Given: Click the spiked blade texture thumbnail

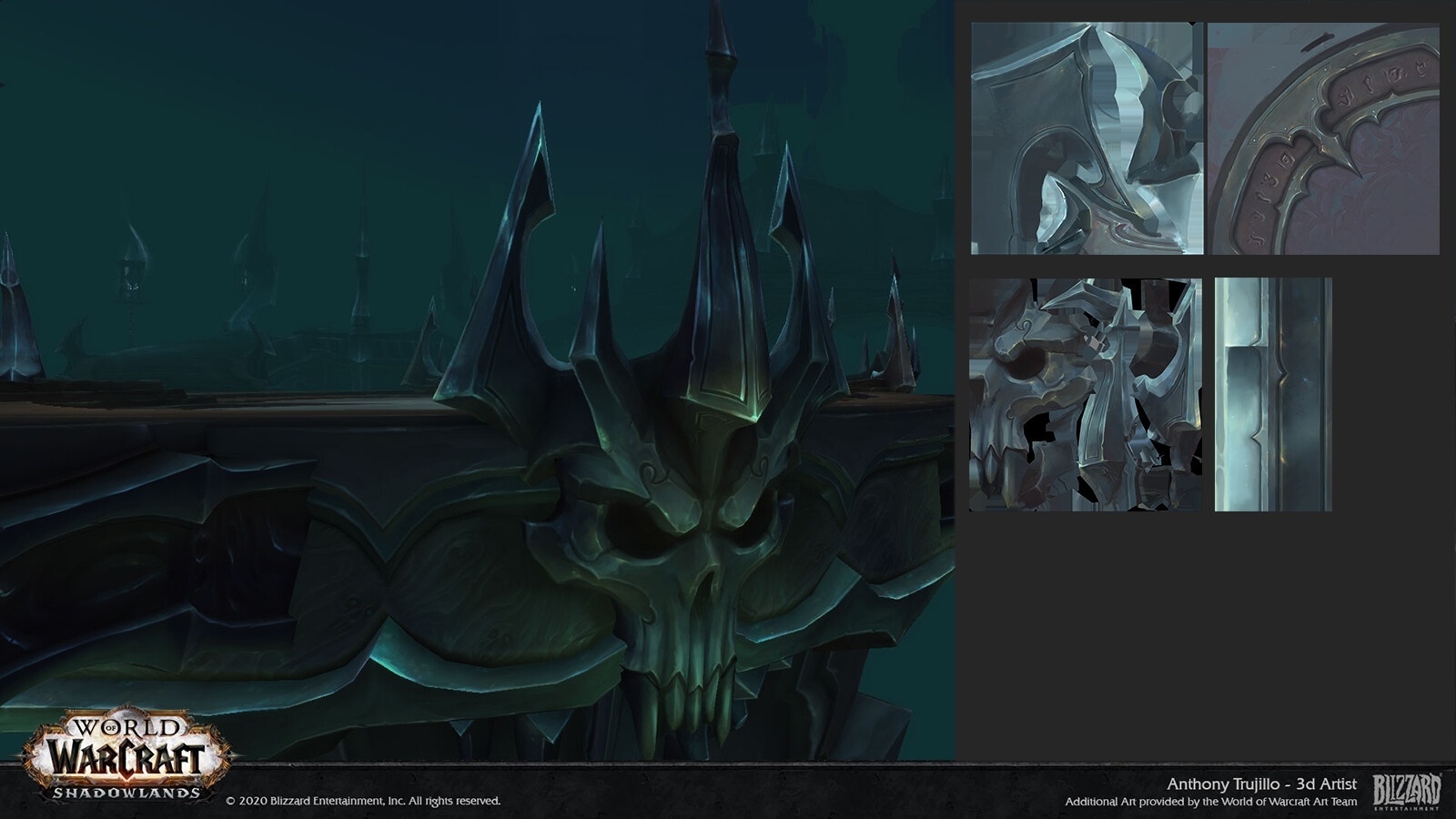Looking at the screenshot, I should pos(1083,136).
